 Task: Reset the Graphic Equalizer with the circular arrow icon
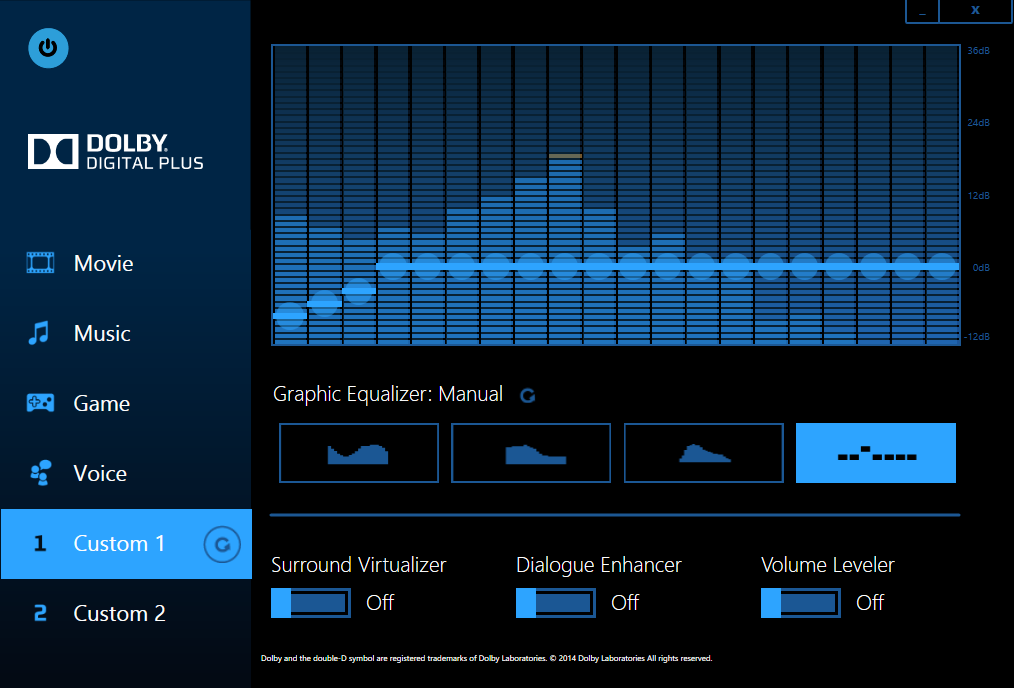(x=527, y=395)
